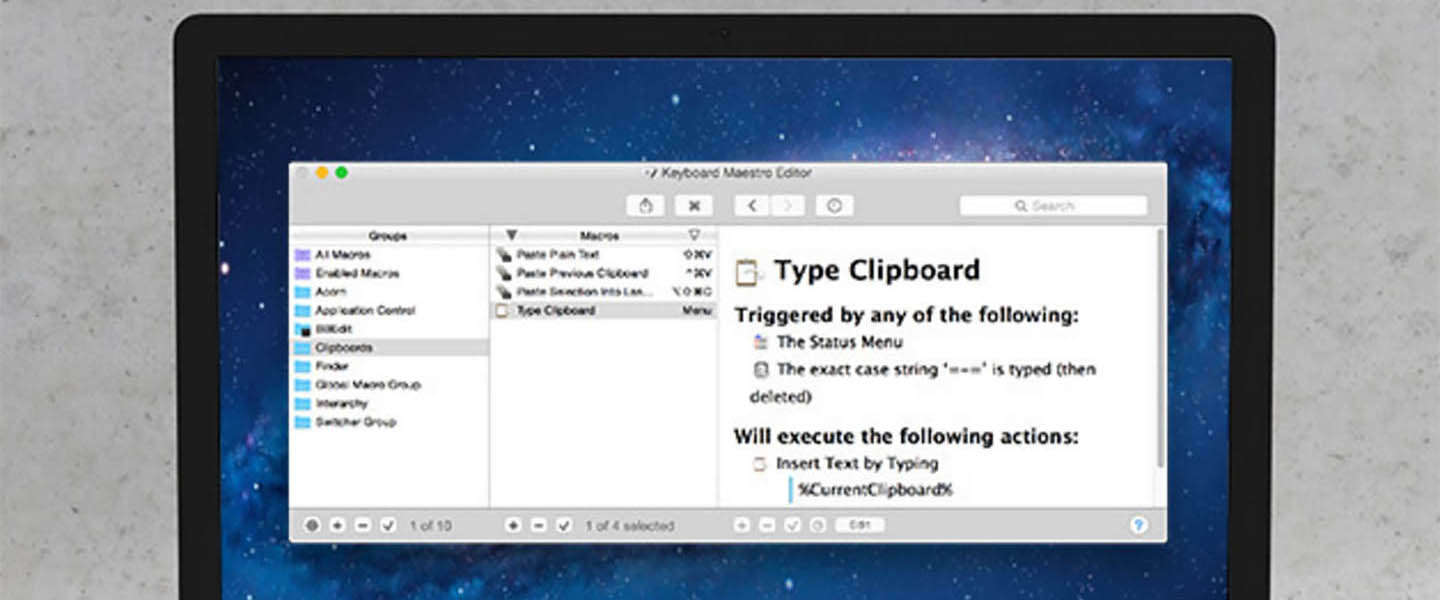Click the Edit button
This screenshot has width=1440, height=600.
(x=859, y=525)
